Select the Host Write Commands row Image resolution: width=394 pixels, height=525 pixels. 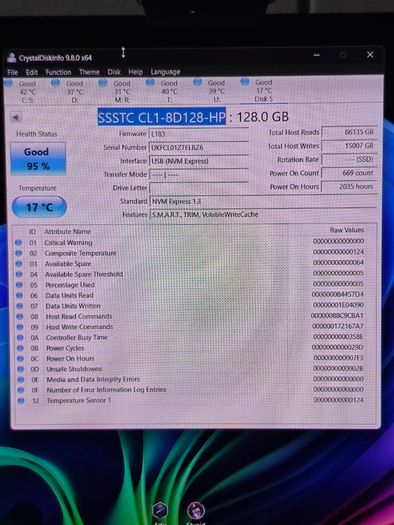coord(195,327)
